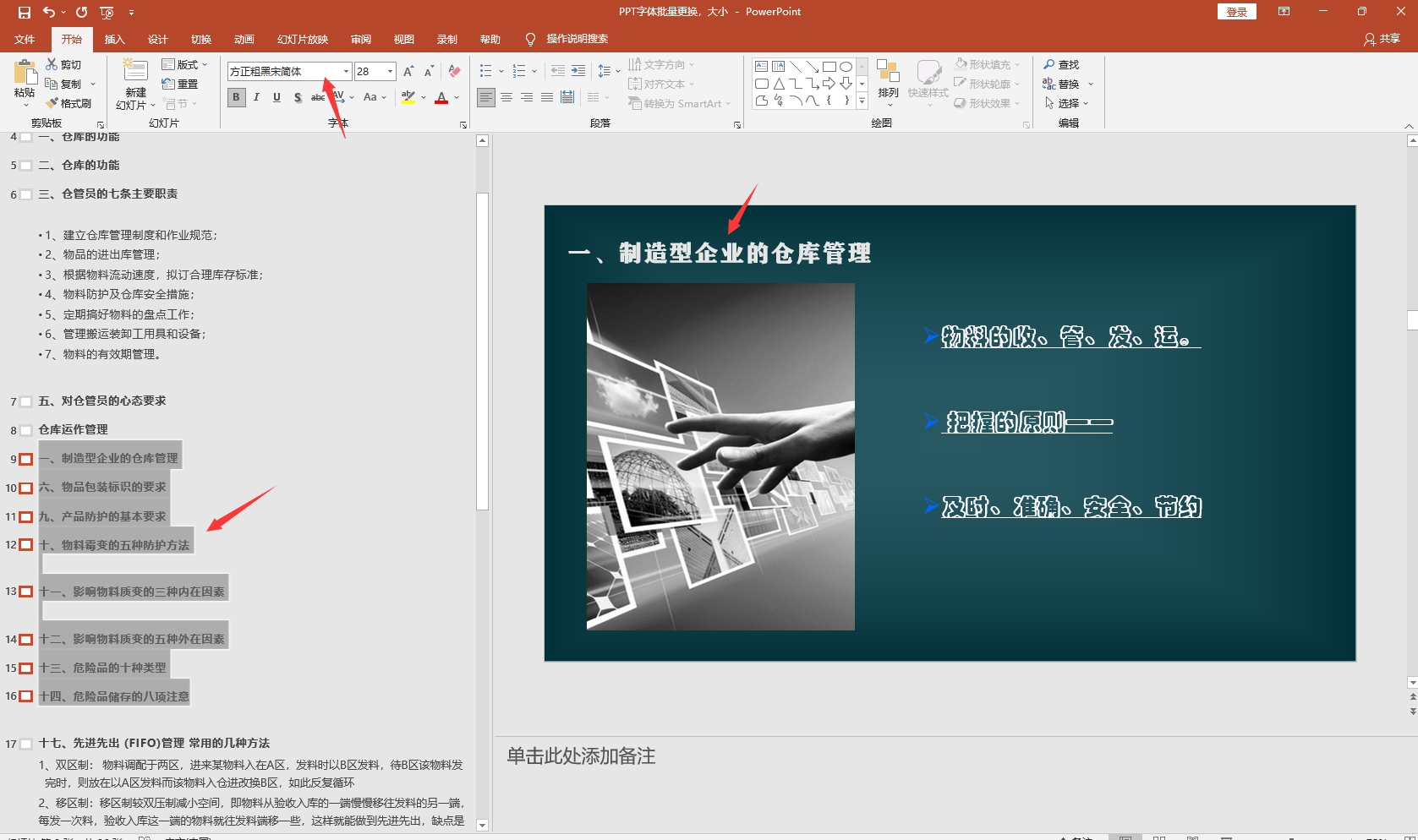Apply distributed text alignment
The width and height of the screenshot is (1418, 840).
[x=567, y=97]
